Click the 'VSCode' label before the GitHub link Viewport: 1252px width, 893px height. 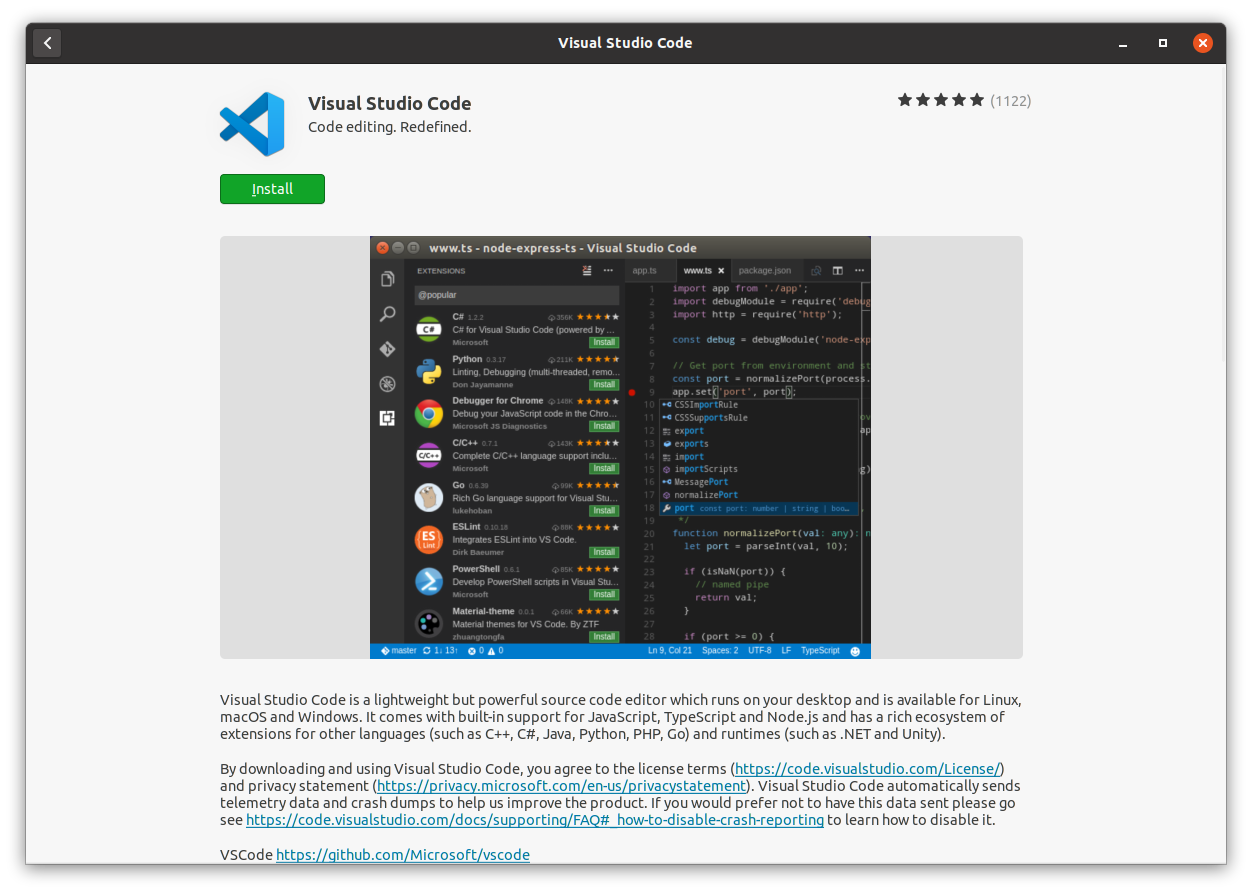[246, 855]
